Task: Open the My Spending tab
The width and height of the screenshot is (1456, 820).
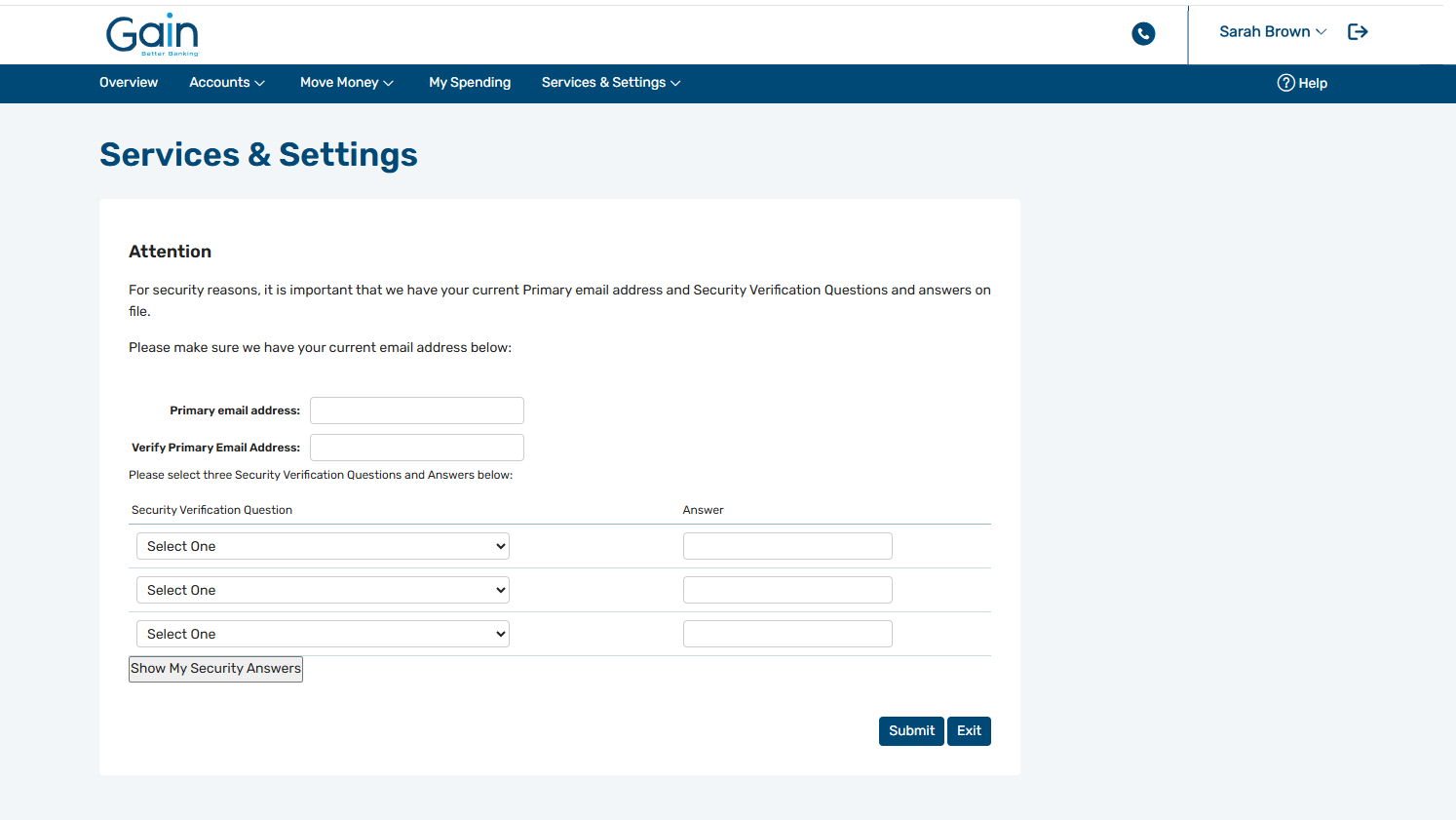Action: click(x=470, y=83)
